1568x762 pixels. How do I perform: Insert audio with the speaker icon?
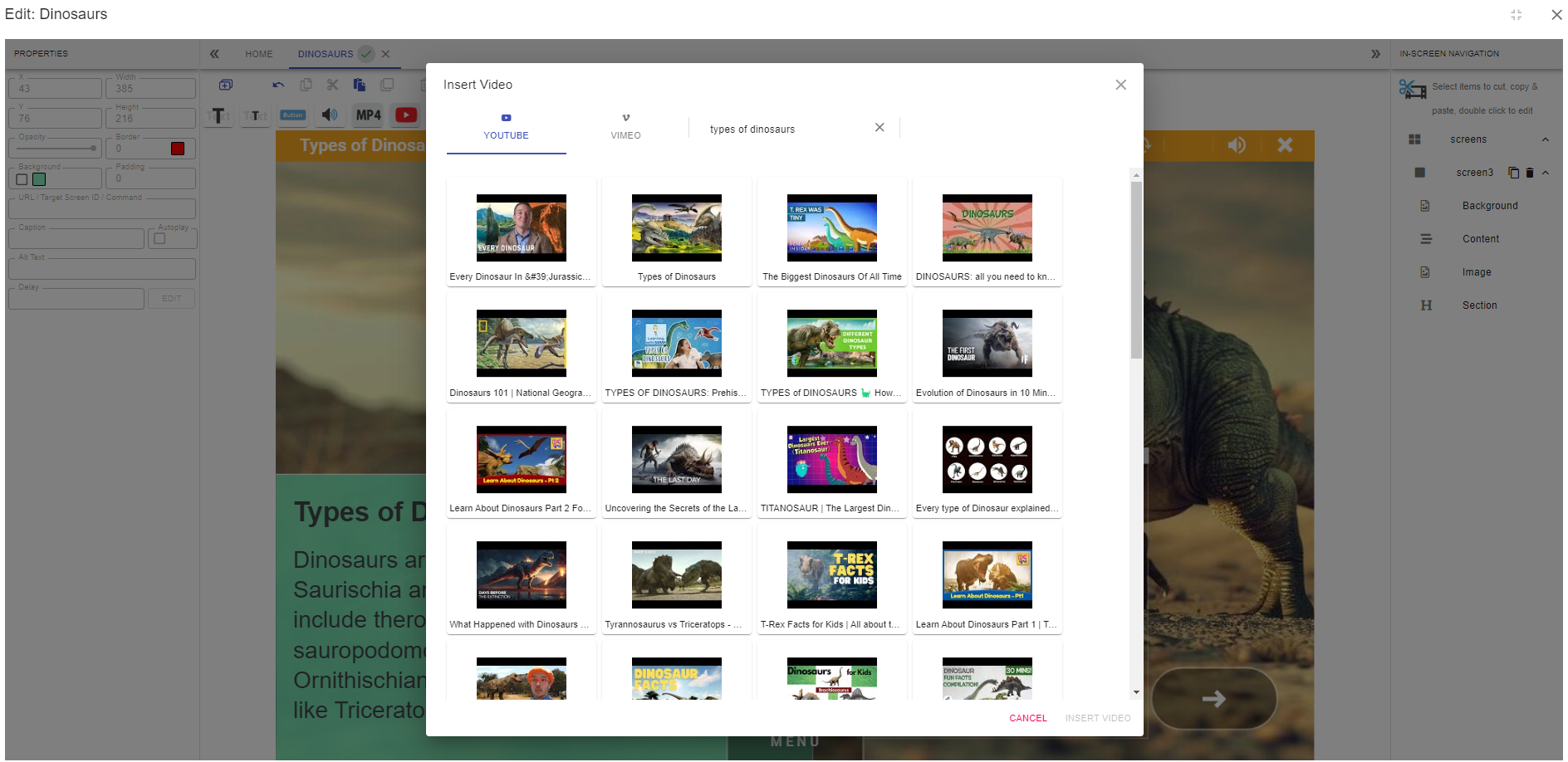330,115
